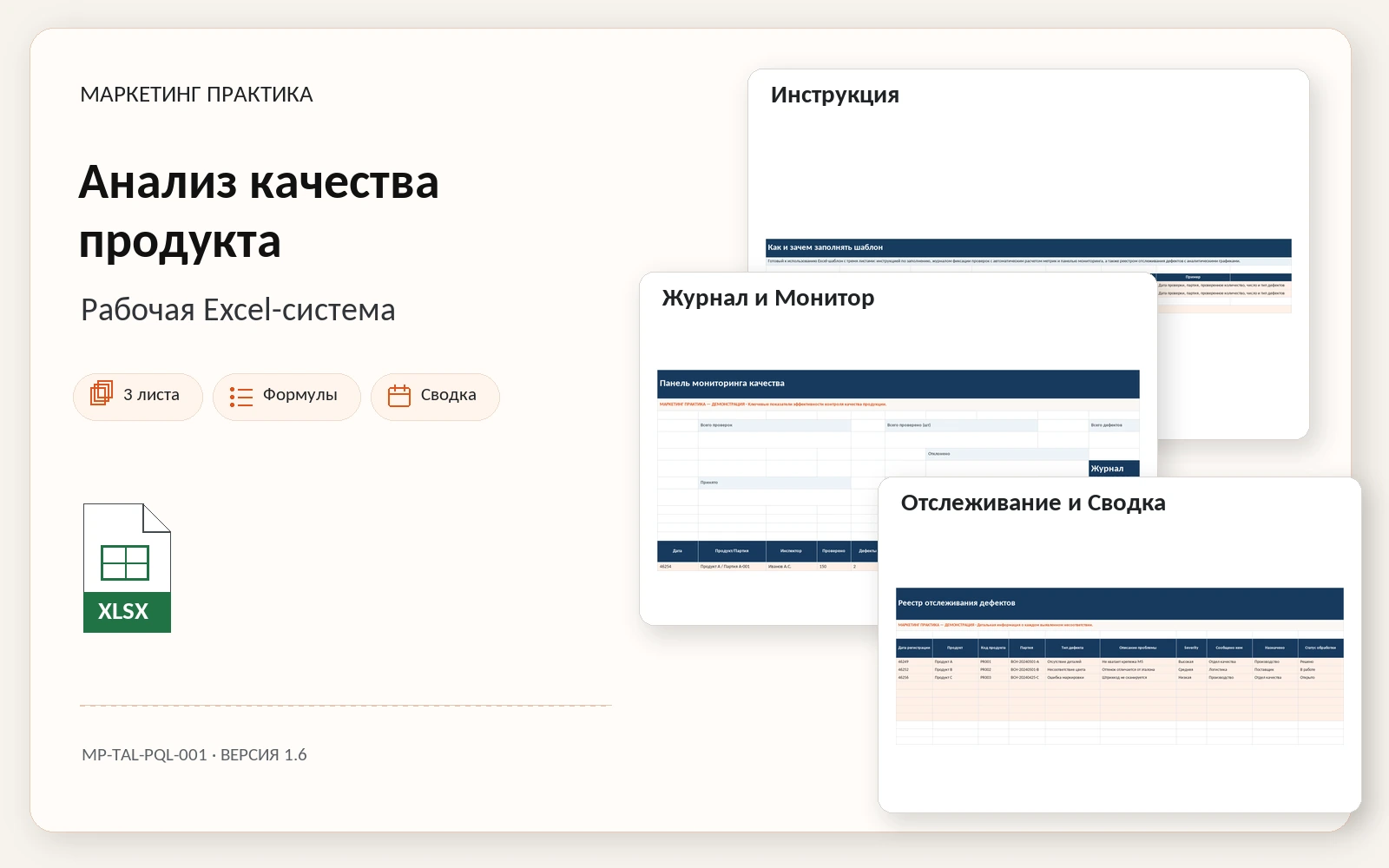This screenshot has width=1389, height=868.
Task: Click the "Отслеживание и Сводка" card title
Action: (1033, 503)
